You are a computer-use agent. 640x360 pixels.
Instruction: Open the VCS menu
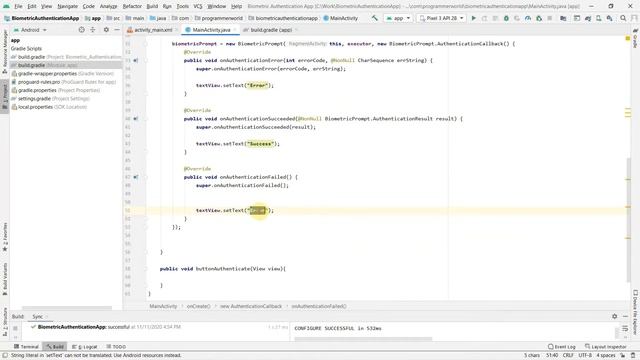[198, 6]
